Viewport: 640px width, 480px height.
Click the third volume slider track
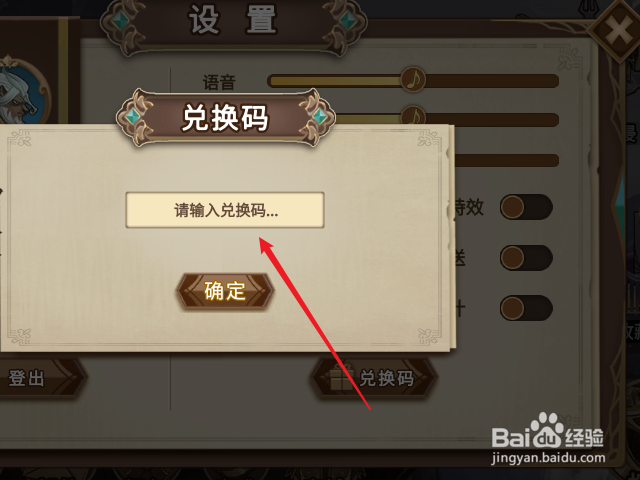506,160
